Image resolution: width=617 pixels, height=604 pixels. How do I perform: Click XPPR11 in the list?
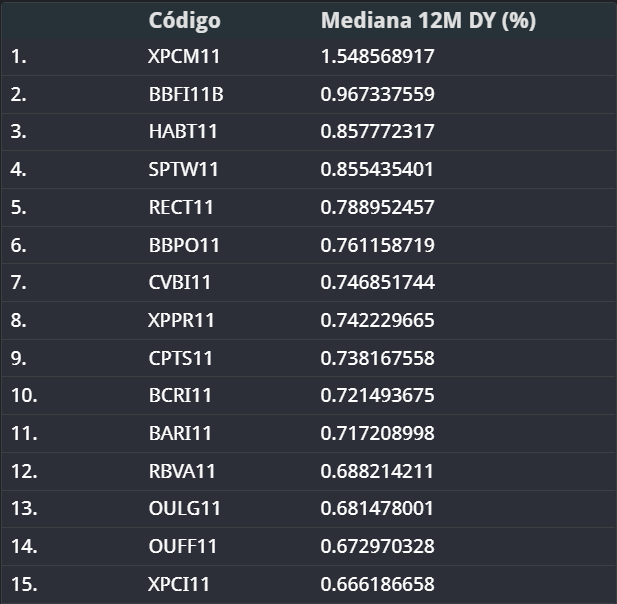point(181,320)
